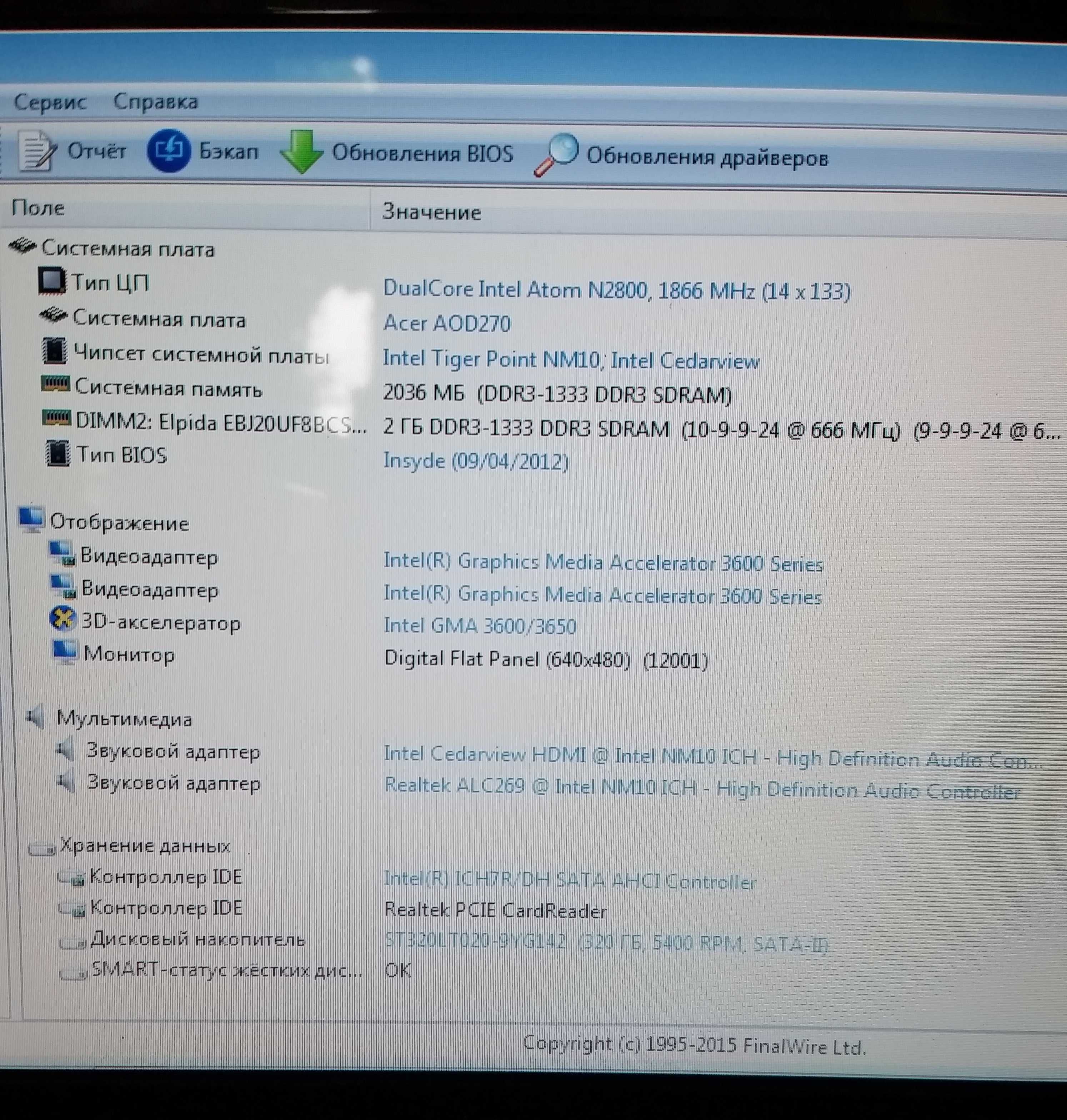Image resolution: width=1067 pixels, height=1120 pixels.
Task: Open the Intel GMA 3600/3650 link
Action: click(480, 626)
